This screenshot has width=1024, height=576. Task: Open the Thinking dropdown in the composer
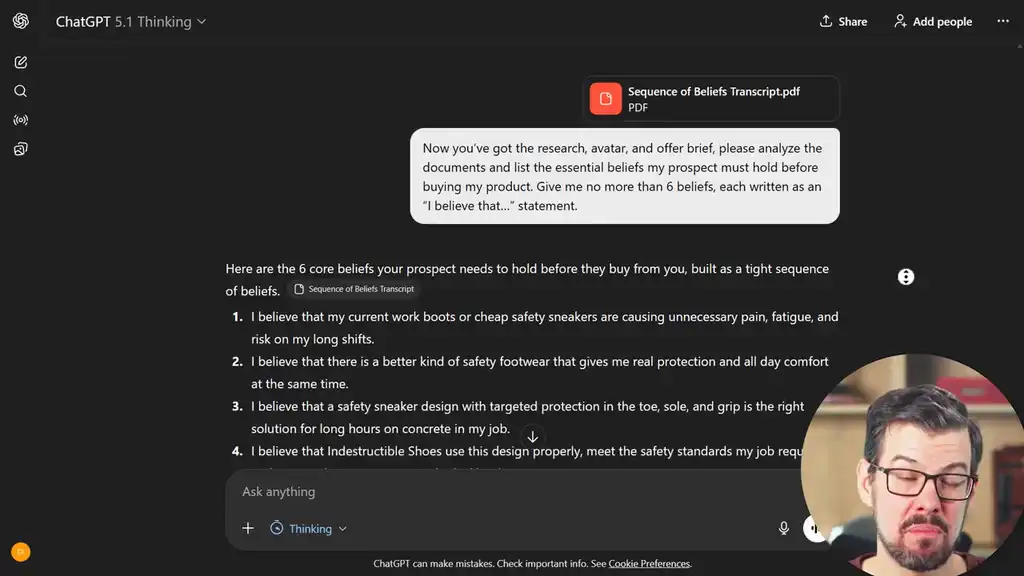click(x=309, y=528)
